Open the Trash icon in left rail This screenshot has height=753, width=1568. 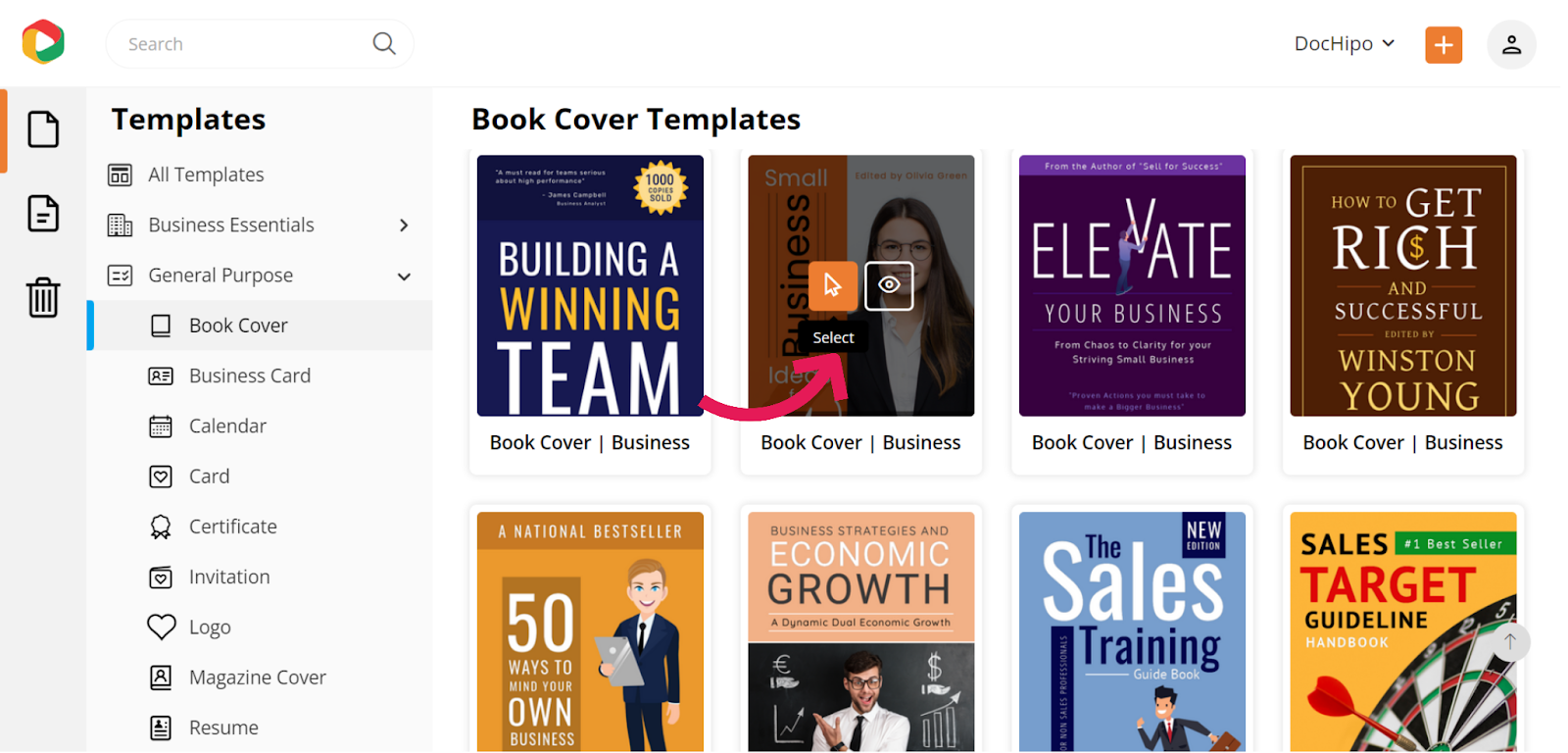pyautogui.click(x=43, y=296)
